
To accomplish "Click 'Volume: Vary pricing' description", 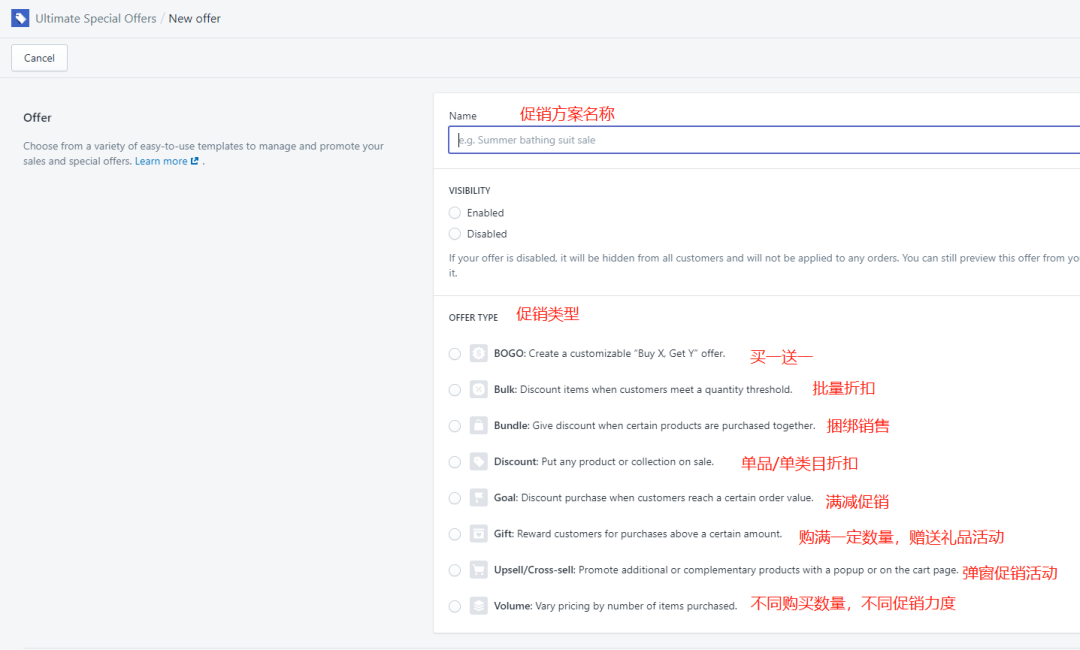I will tap(616, 606).
